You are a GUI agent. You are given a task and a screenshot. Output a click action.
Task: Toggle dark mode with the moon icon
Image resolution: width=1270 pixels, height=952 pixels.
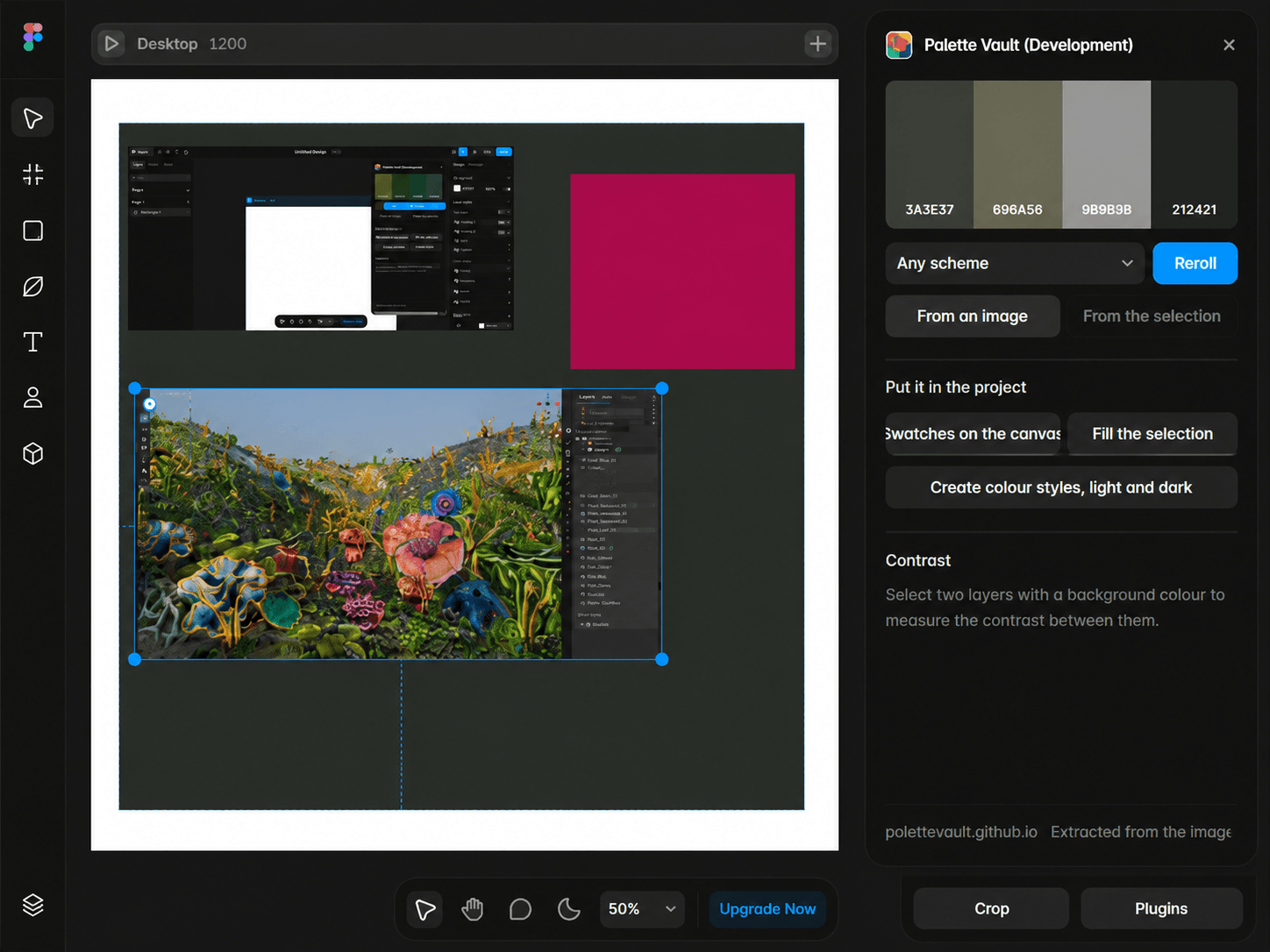568,909
